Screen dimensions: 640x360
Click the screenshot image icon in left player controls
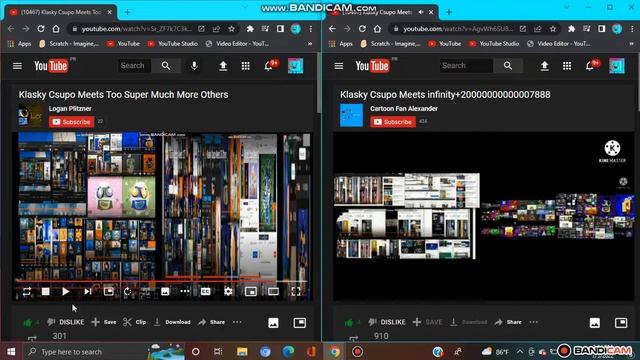pos(165,291)
